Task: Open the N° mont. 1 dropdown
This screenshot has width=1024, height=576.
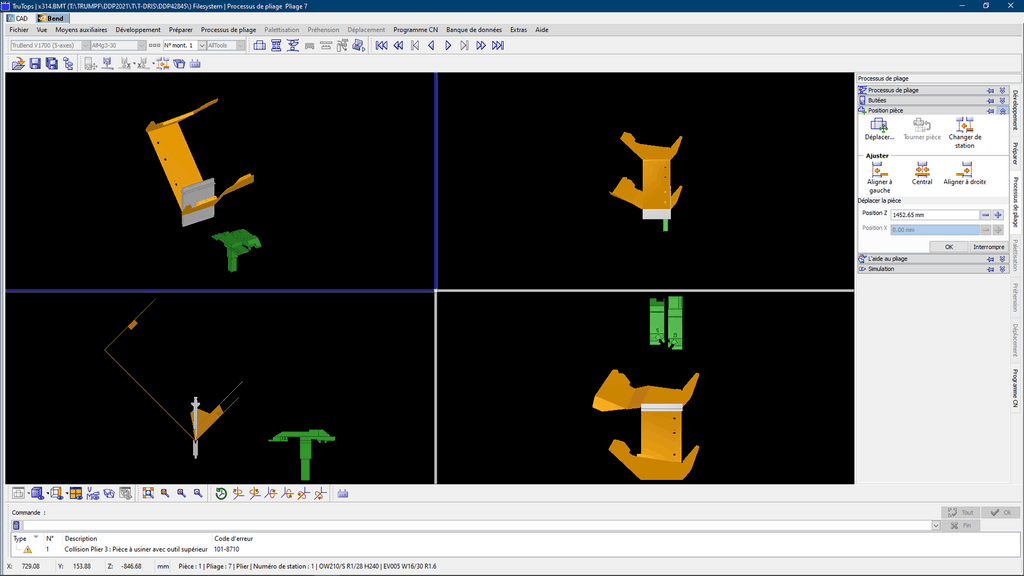Action: (x=202, y=45)
